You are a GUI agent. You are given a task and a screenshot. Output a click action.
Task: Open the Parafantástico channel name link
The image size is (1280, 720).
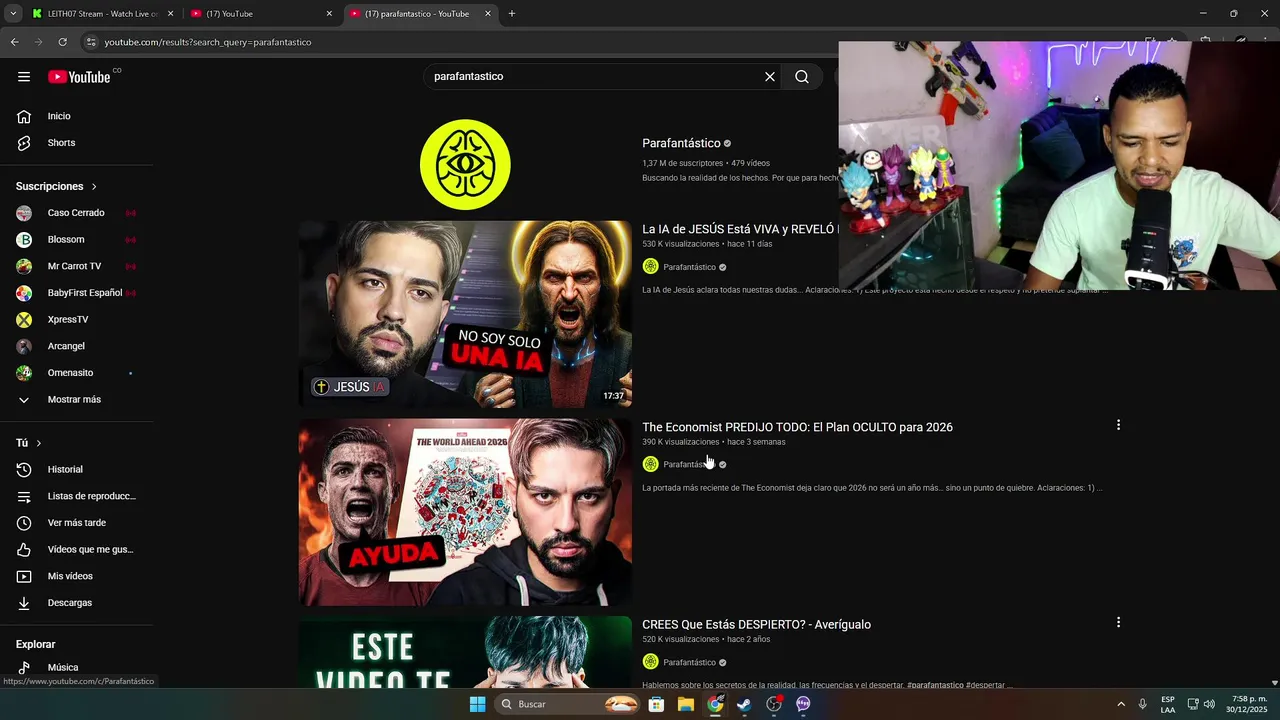(x=681, y=143)
